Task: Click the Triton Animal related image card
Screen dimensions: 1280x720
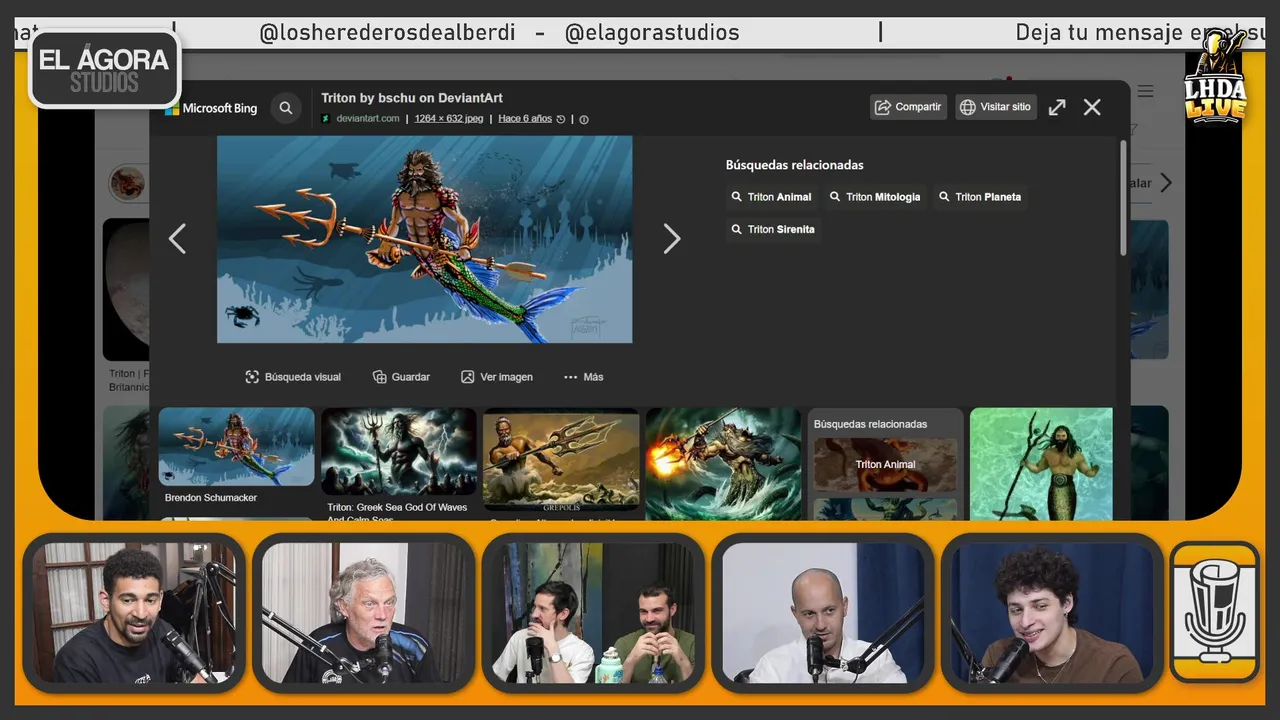Action: pos(885,464)
